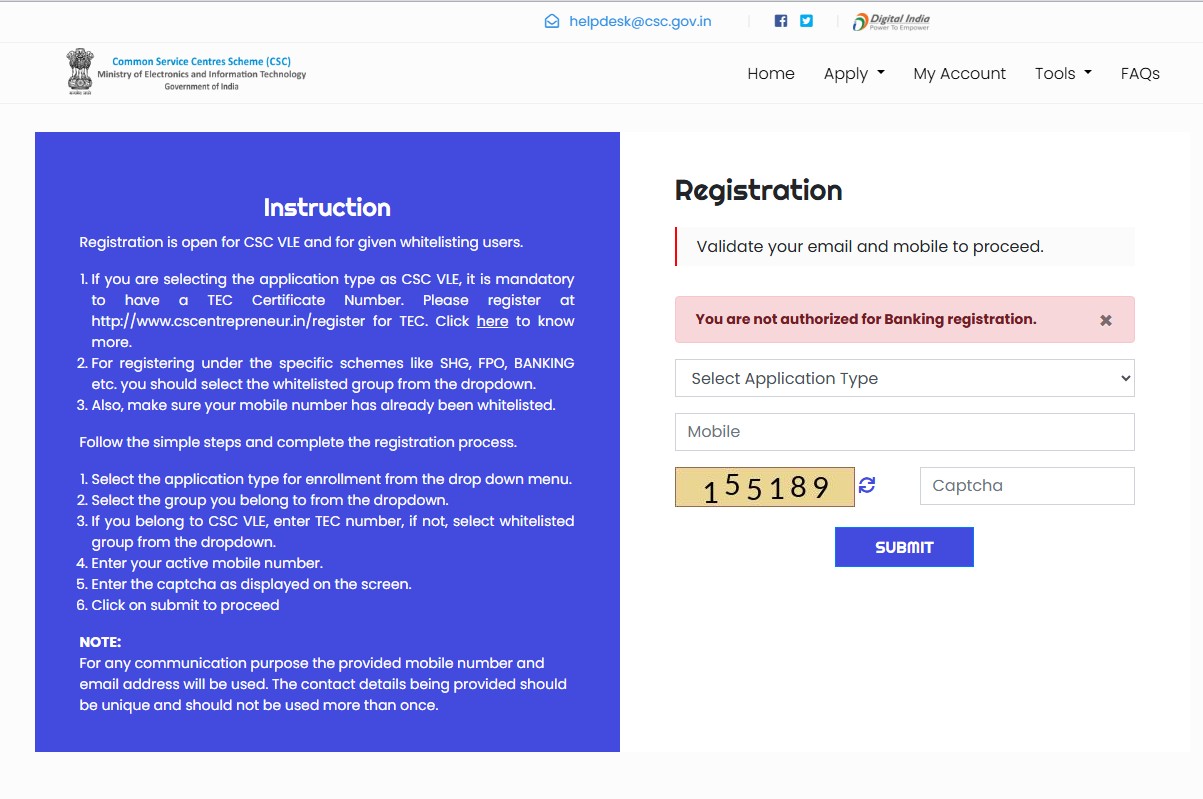Click the captcha image showing 155189
The height and width of the screenshot is (799, 1203).
click(x=765, y=487)
